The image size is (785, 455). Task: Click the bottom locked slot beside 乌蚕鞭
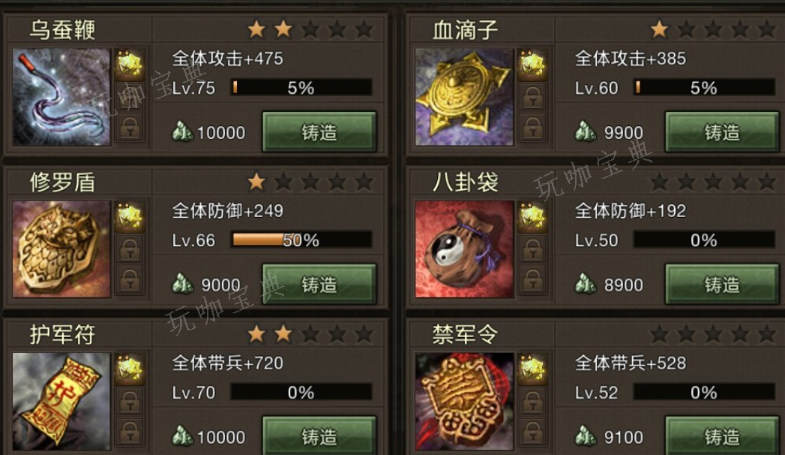coord(130,128)
